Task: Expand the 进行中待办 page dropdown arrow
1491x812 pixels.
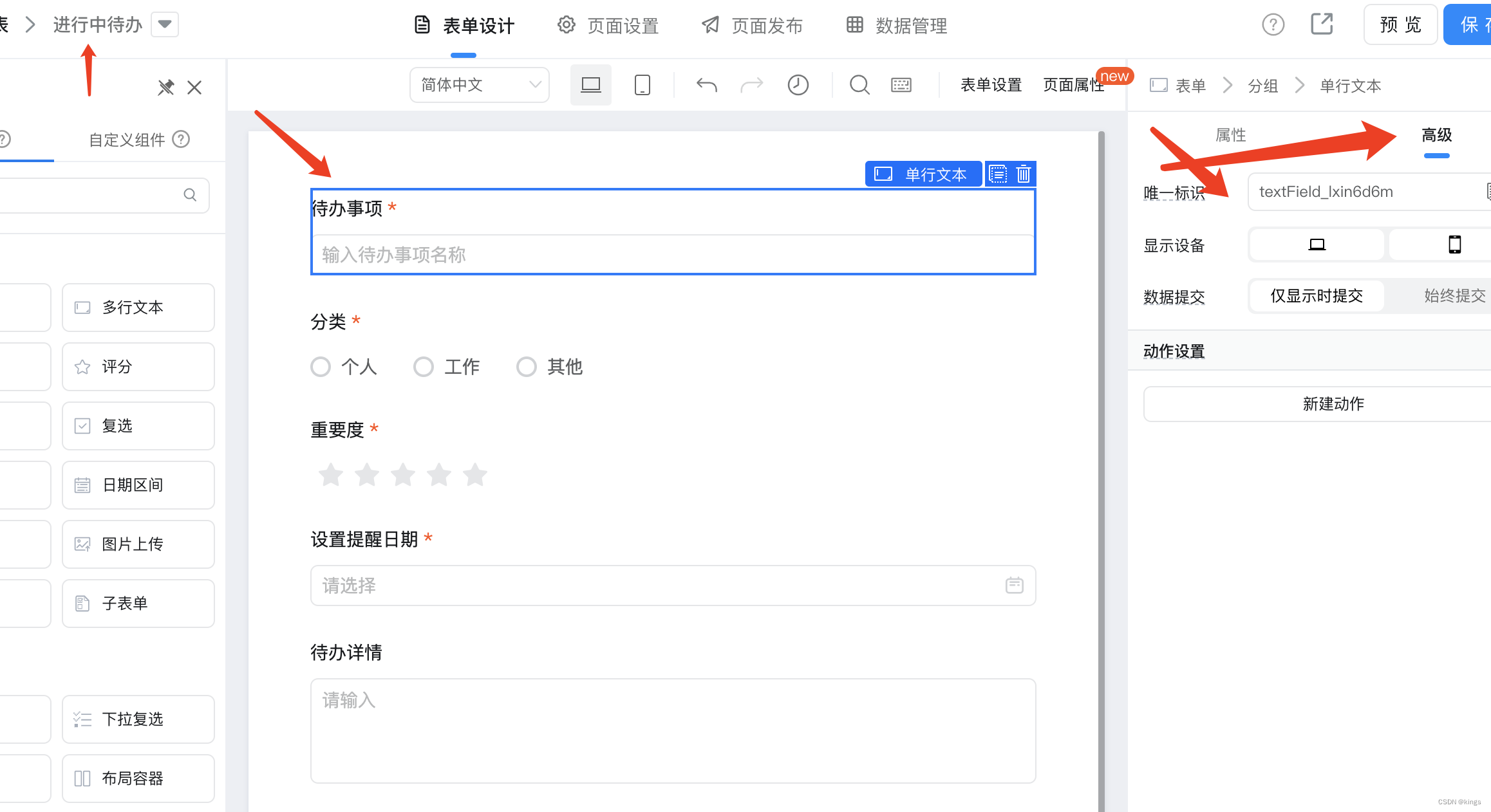Action: tap(165, 24)
